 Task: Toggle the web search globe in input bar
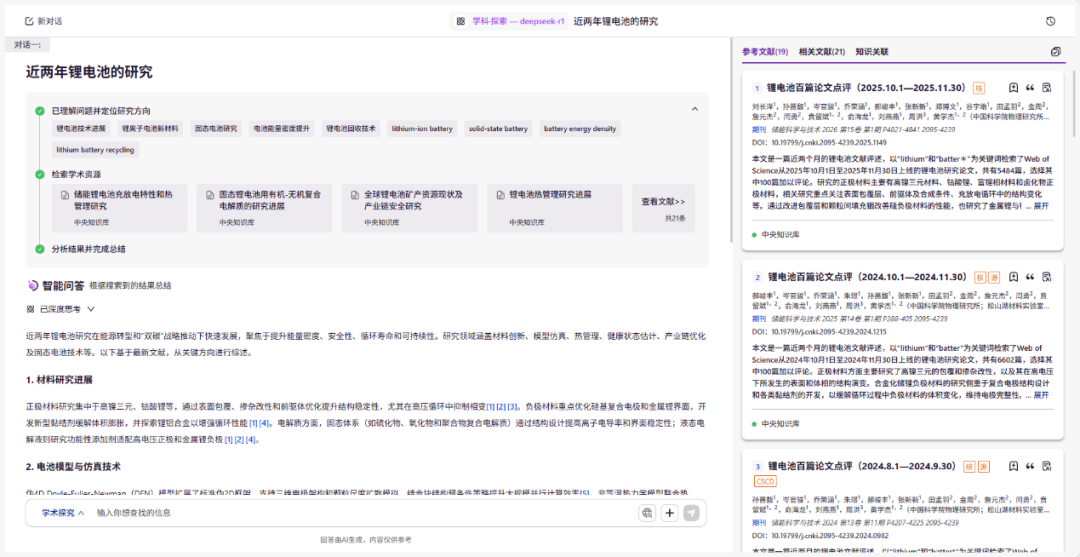[x=647, y=513]
